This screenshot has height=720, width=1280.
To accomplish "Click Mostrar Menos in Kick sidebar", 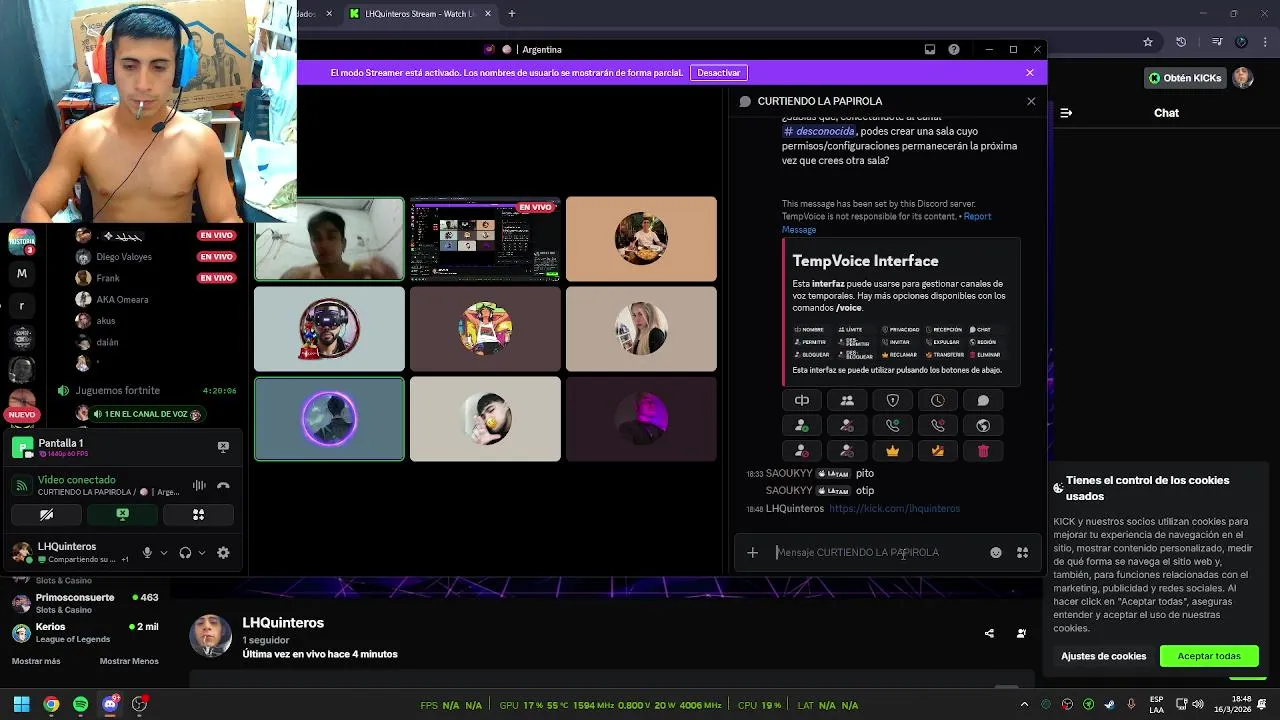I will tap(129, 661).
